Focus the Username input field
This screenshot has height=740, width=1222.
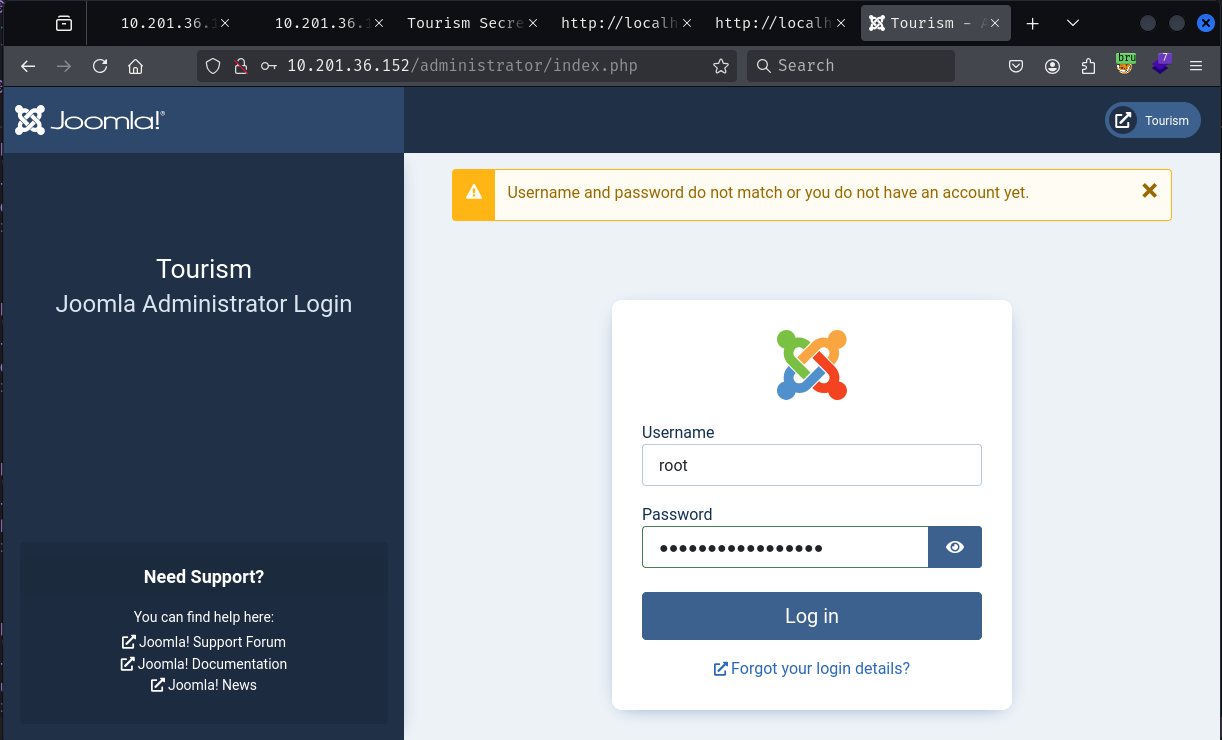pos(811,465)
